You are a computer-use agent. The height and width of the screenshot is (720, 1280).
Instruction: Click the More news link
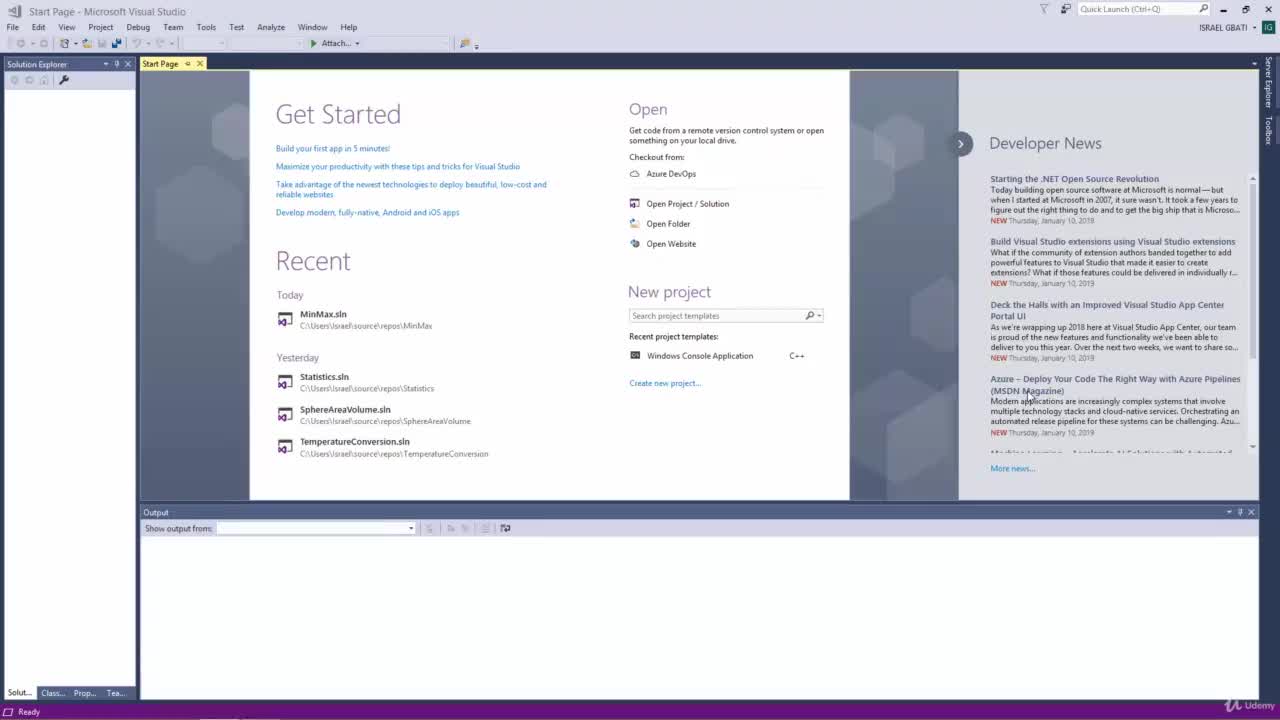coord(1013,468)
